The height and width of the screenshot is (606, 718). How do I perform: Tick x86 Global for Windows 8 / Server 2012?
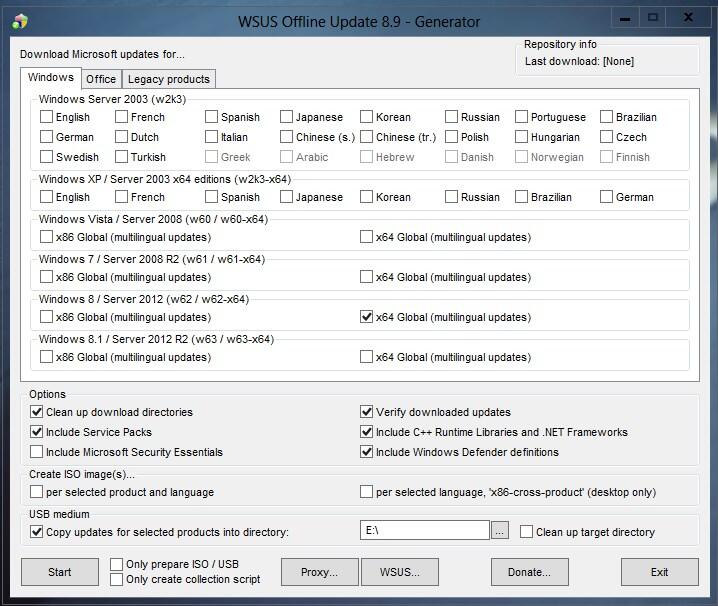[x=46, y=317]
